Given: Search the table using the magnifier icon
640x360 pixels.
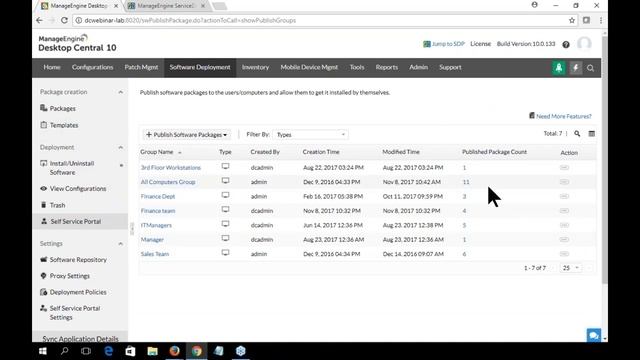Looking at the screenshot, I should coord(577,134).
